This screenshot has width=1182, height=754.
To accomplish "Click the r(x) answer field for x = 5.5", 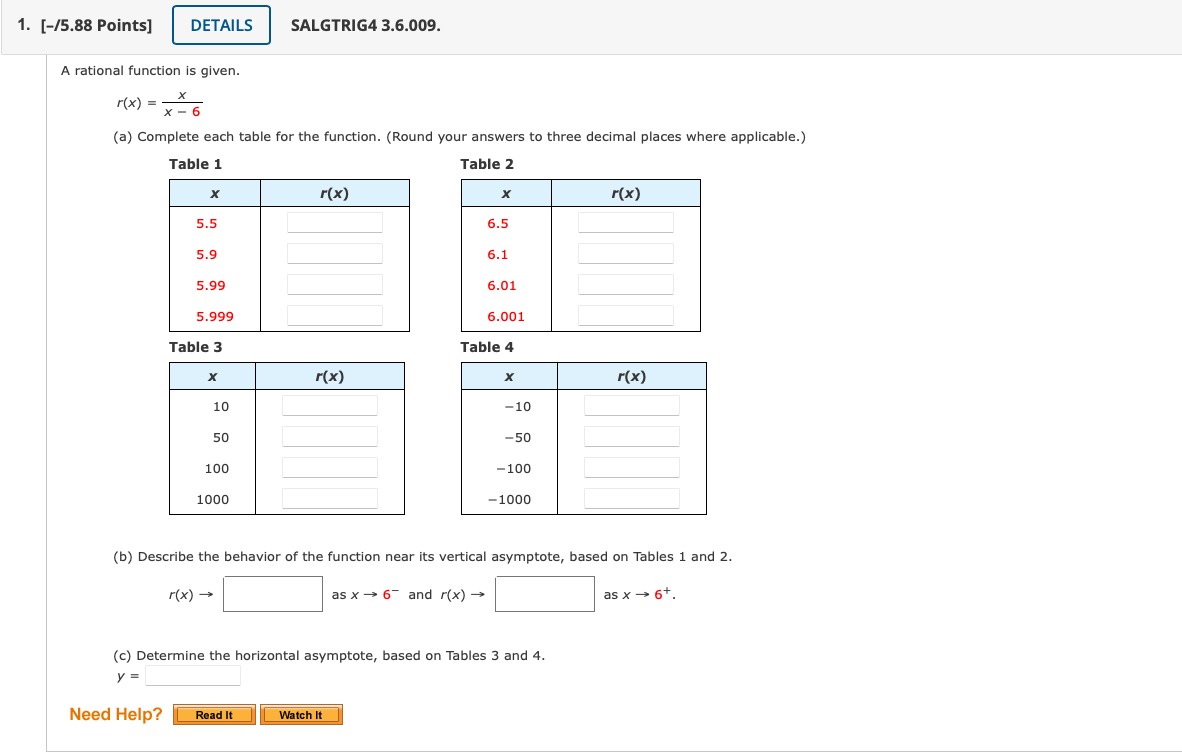I will click(x=334, y=222).
